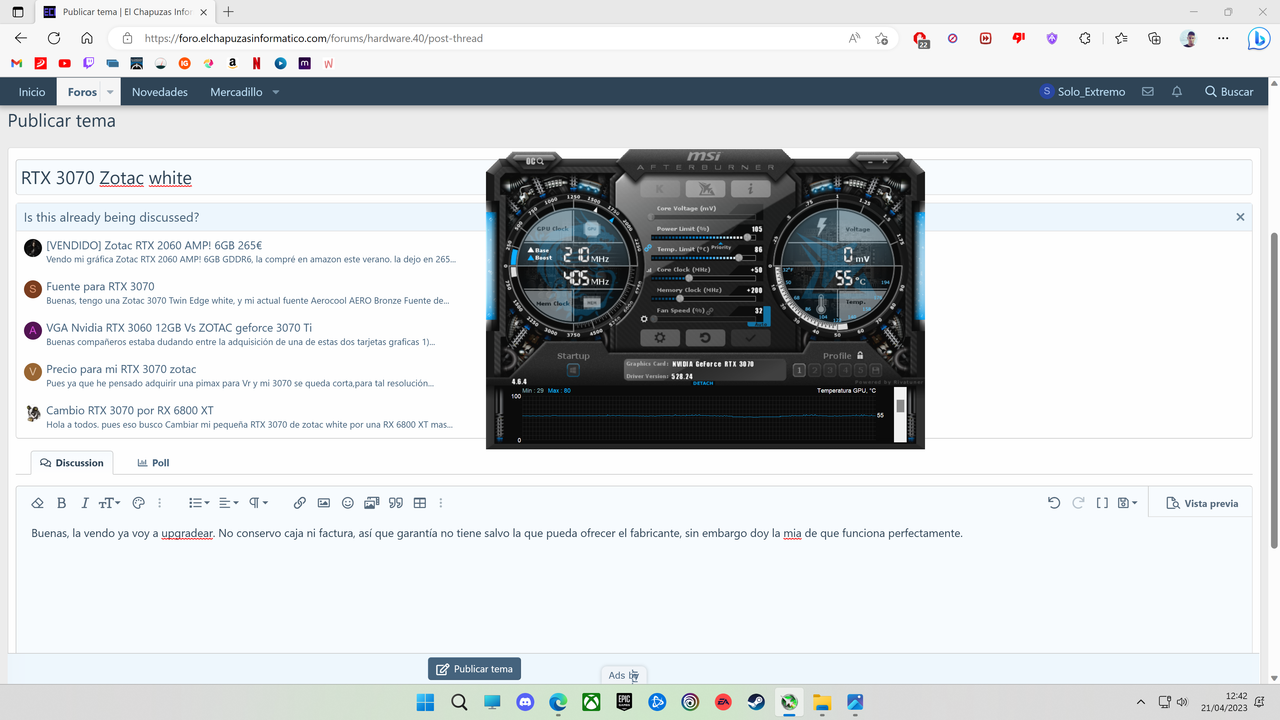This screenshot has width=1280, height=720.
Task: Open YouTube bookmark in favorites bar
Action: tap(65, 63)
